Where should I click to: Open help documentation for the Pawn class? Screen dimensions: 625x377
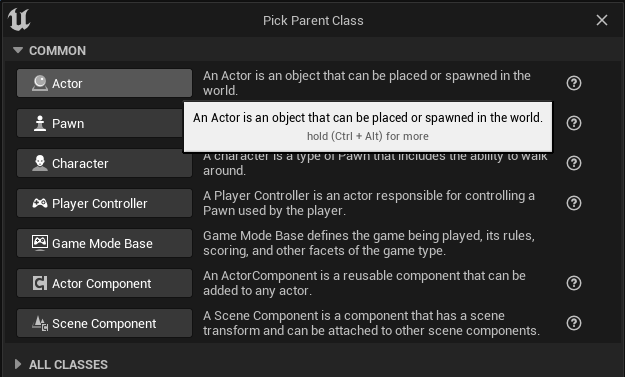574,123
